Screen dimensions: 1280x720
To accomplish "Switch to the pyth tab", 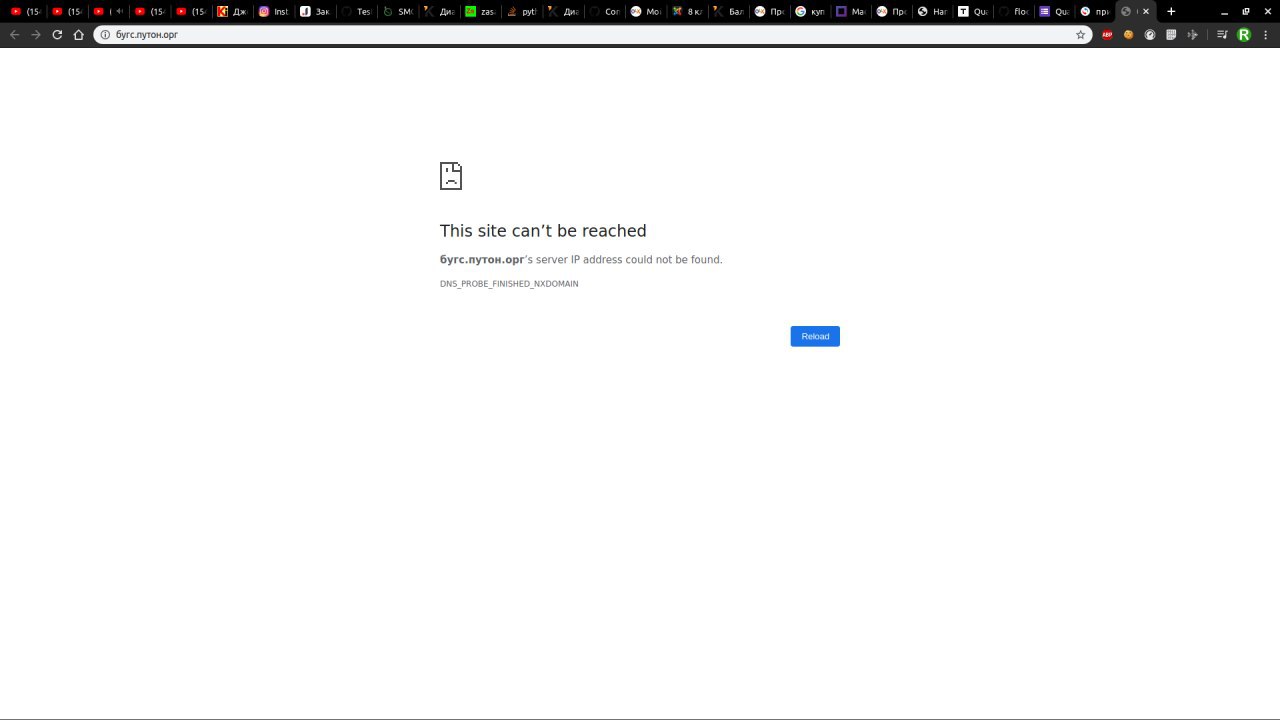I will [x=521, y=11].
